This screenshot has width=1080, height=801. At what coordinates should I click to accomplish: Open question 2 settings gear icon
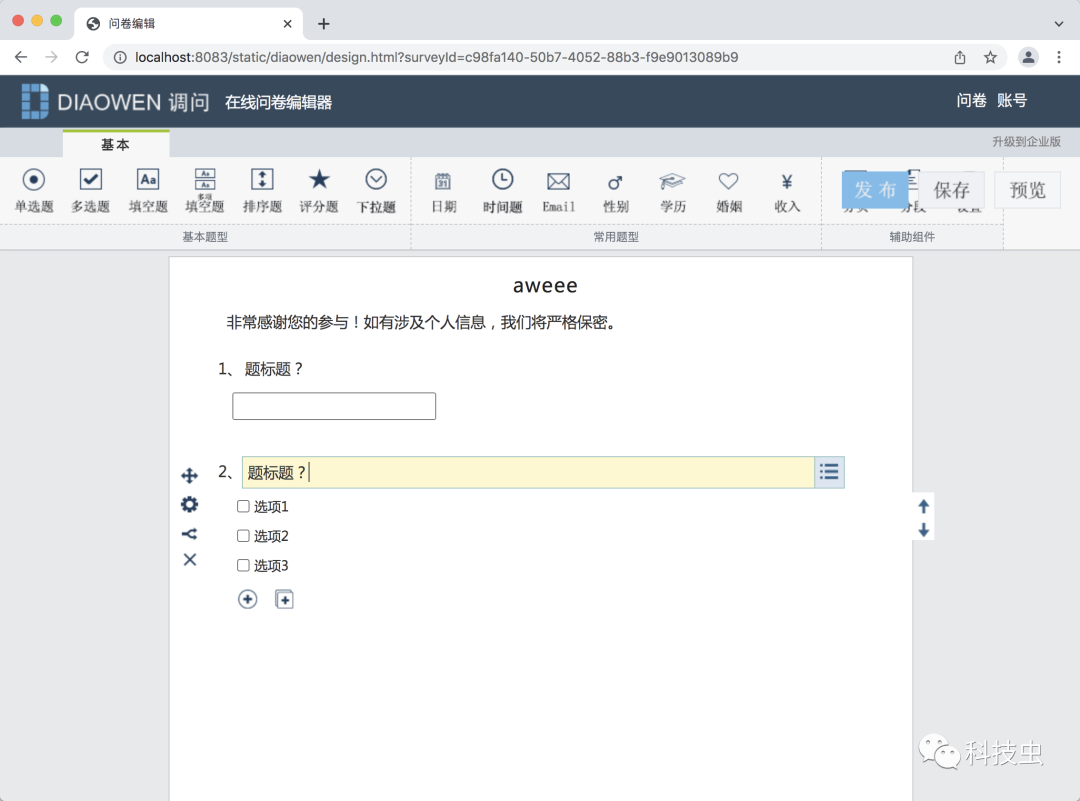(189, 505)
